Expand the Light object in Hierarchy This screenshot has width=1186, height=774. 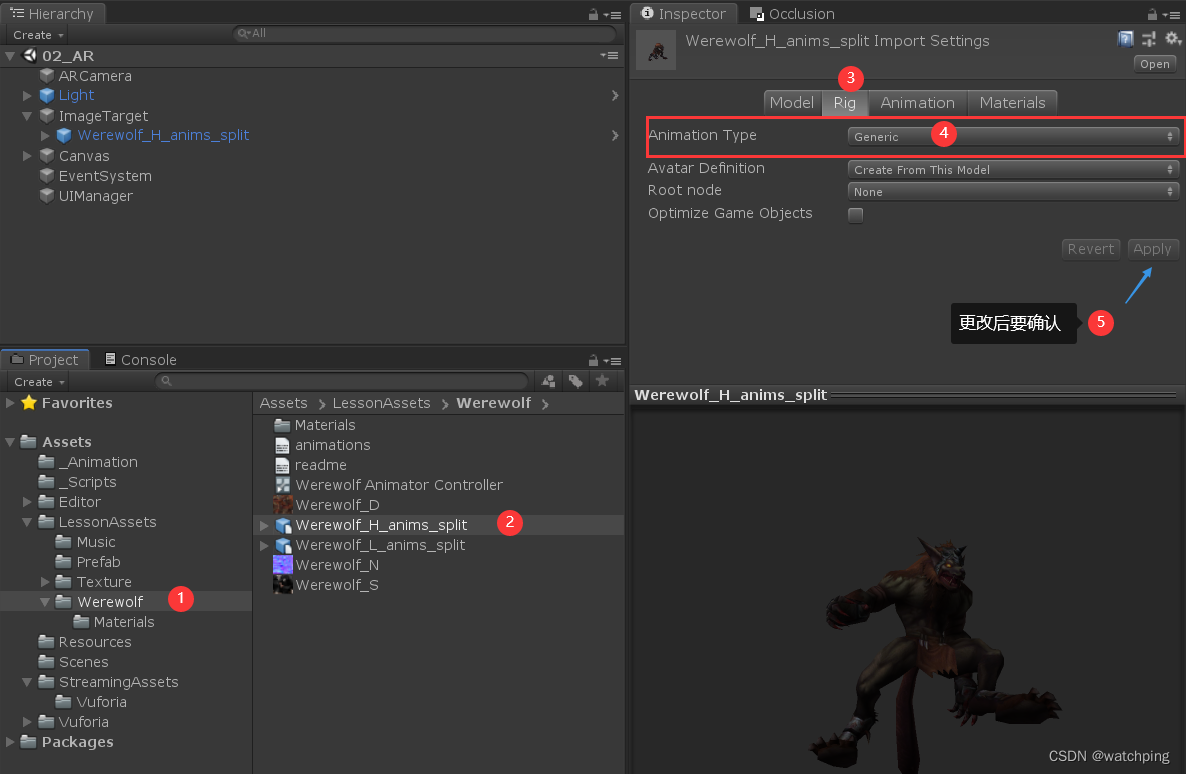tap(27, 95)
